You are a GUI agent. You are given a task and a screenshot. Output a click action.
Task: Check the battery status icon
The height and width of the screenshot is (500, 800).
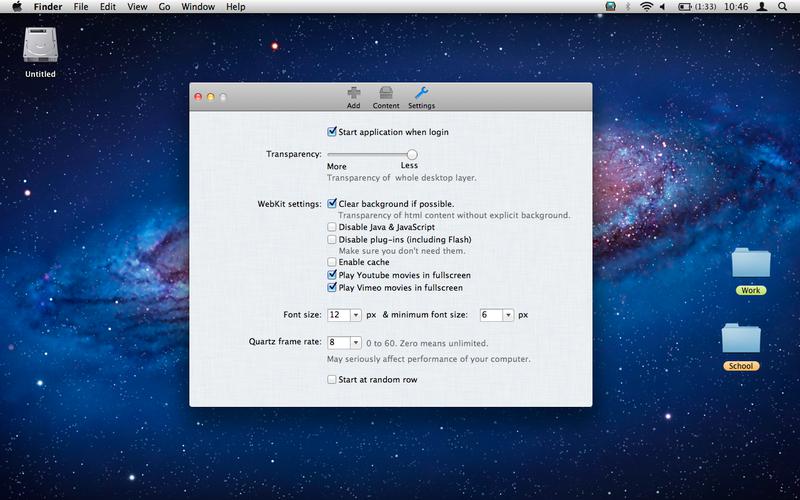684,7
